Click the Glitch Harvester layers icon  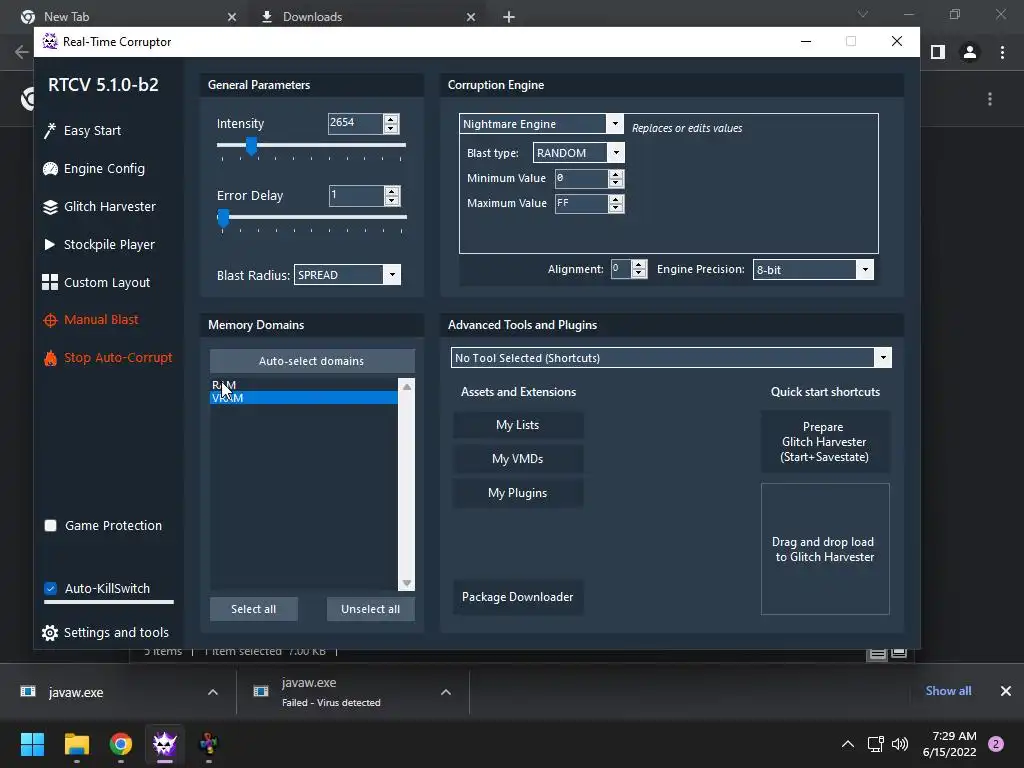pos(50,207)
